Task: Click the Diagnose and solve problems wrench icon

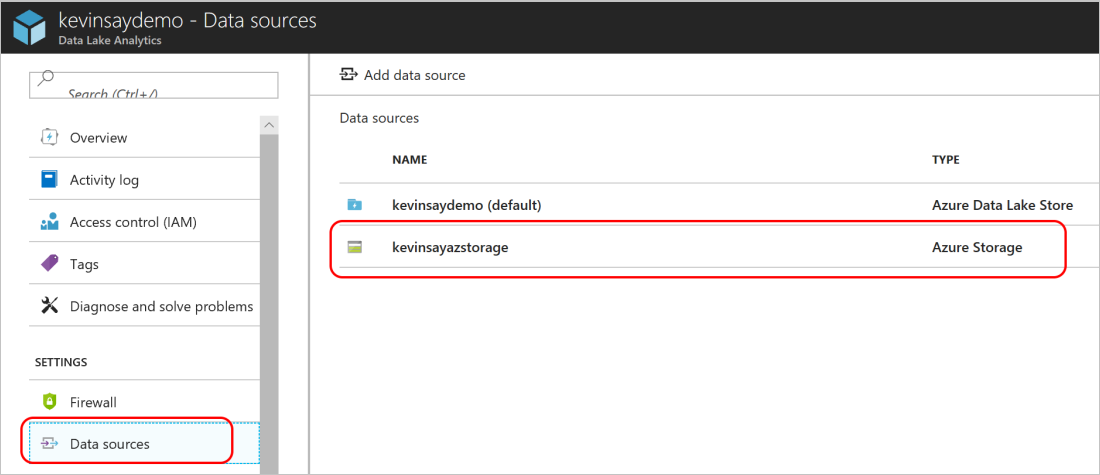Action: 49,306
